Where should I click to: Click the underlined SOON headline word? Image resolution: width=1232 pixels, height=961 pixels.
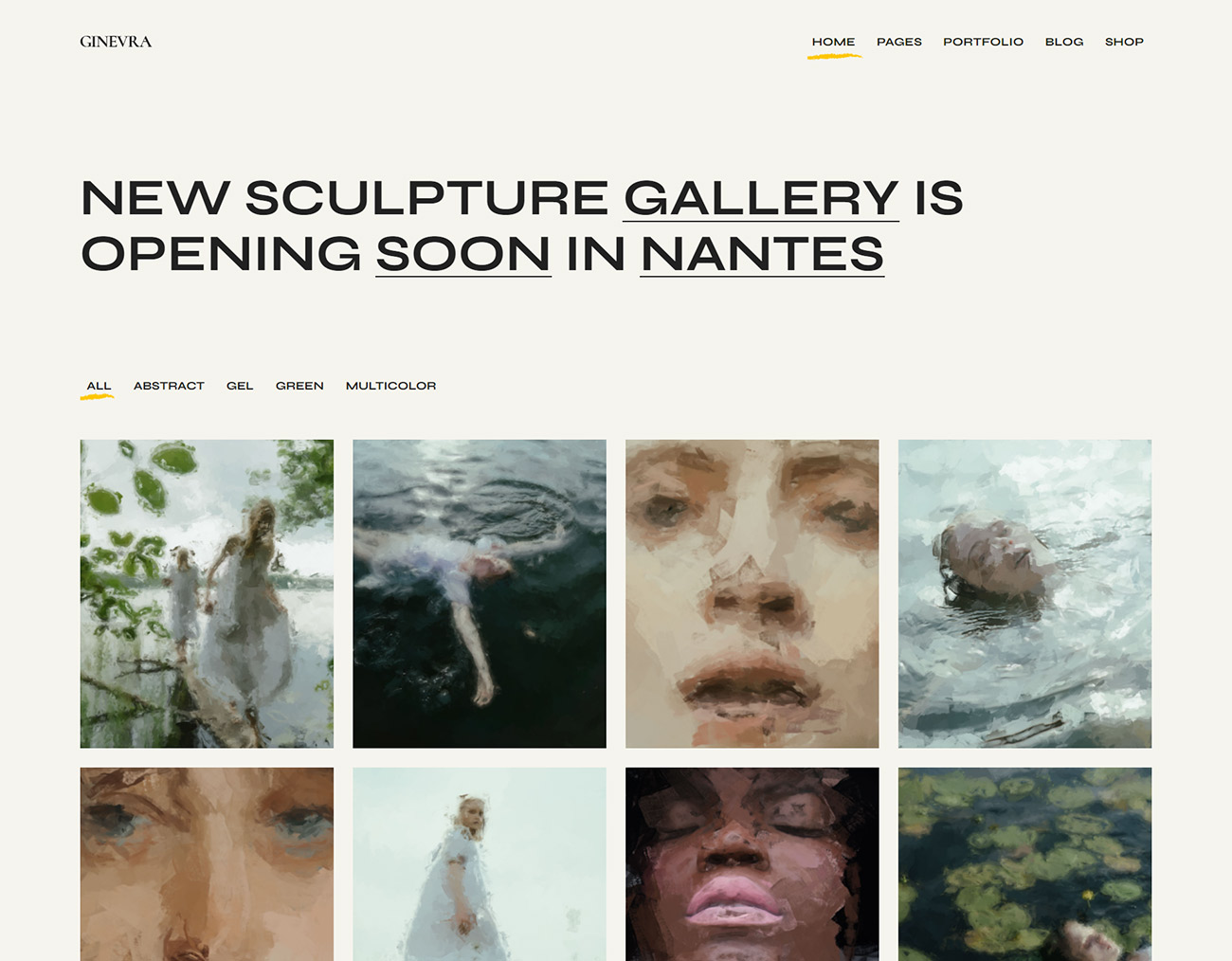click(x=463, y=254)
